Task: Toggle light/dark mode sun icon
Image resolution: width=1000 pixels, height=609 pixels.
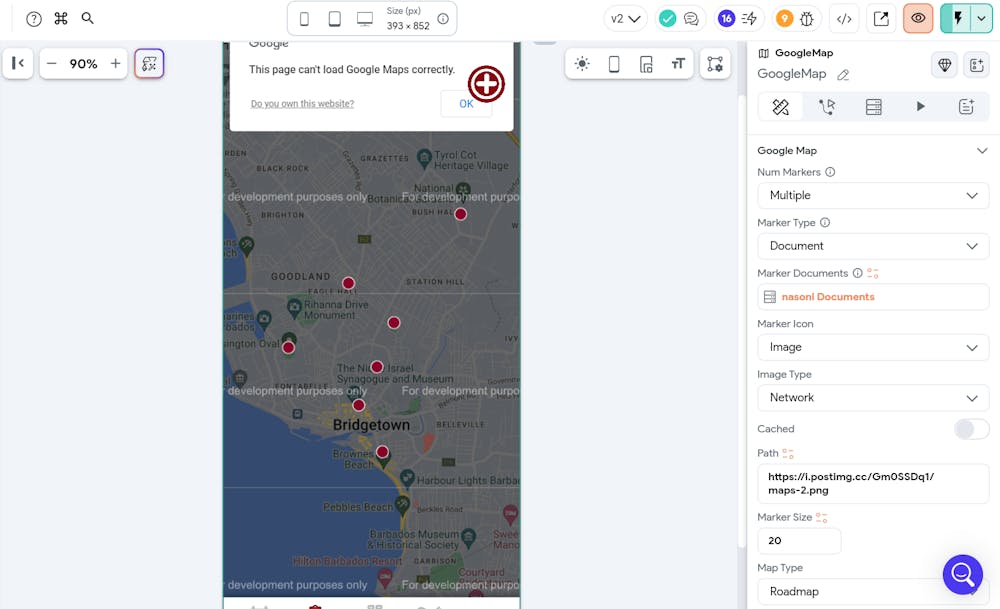Action: tap(582, 64)
